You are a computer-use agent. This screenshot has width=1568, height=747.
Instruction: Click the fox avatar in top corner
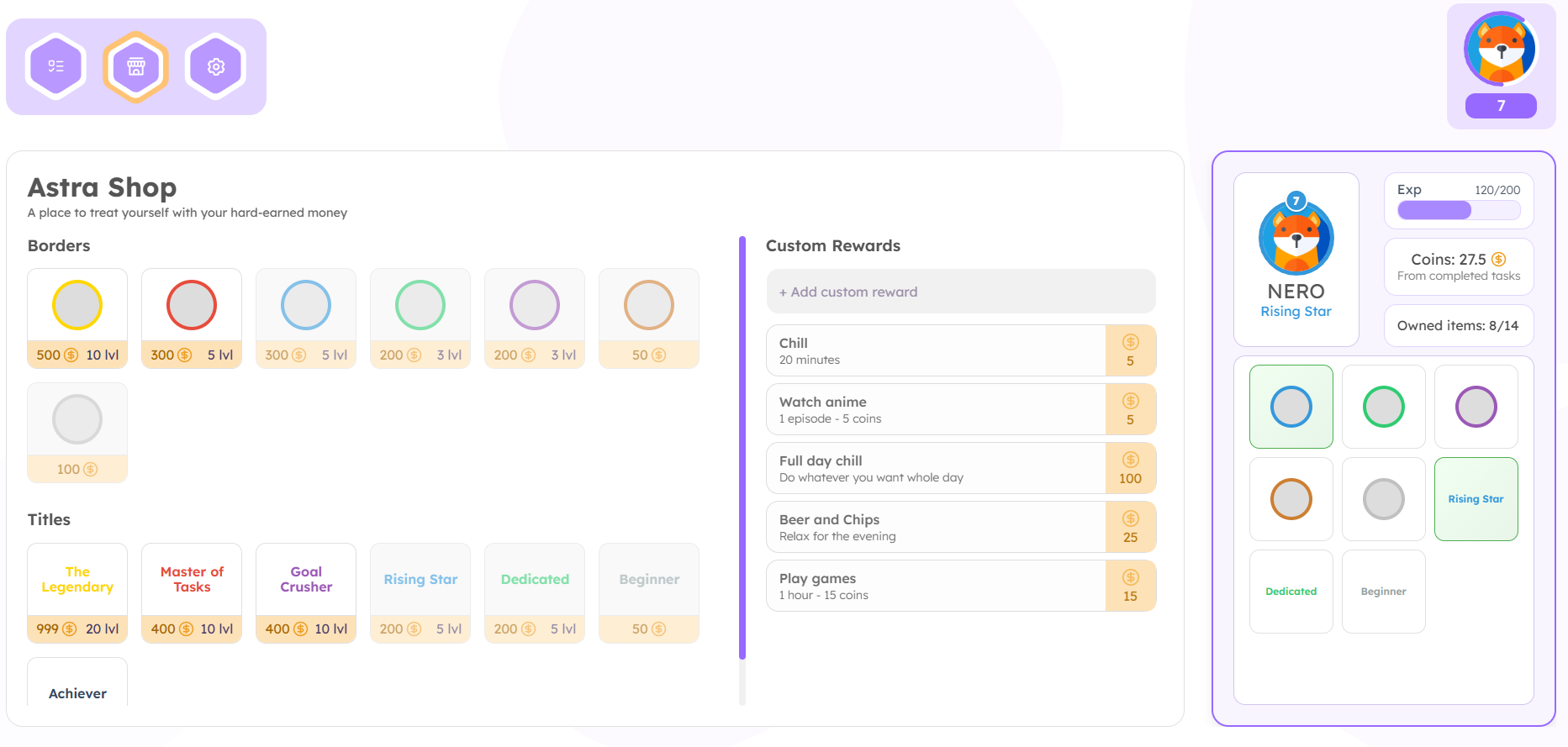(x=1501, y=49)
